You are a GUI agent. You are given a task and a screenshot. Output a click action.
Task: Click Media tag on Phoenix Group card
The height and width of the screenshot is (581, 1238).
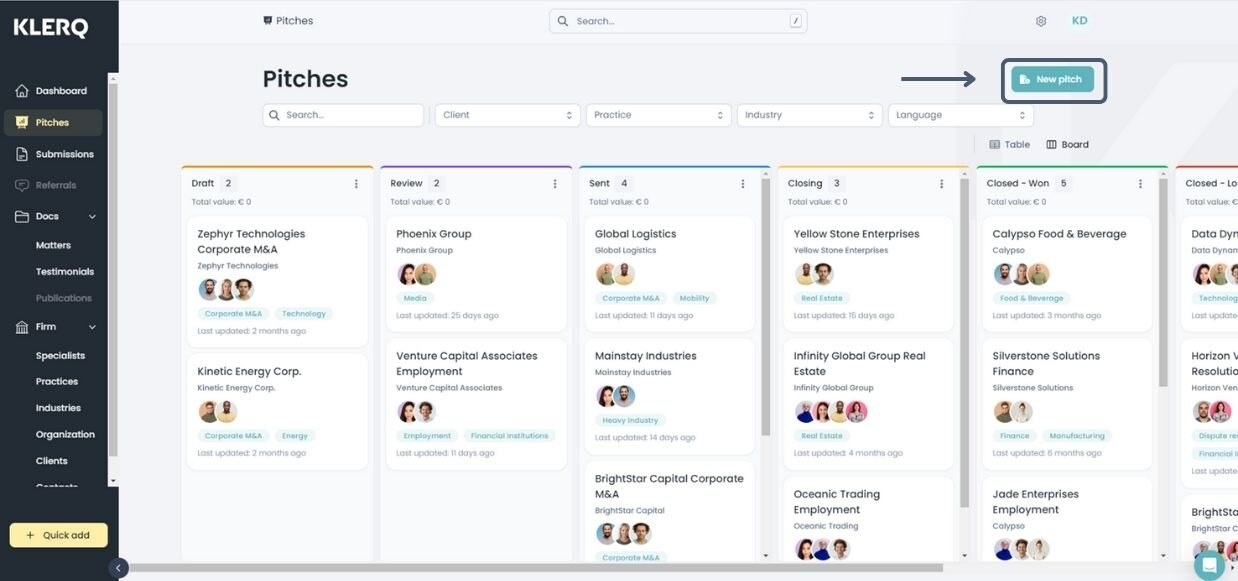415,299
